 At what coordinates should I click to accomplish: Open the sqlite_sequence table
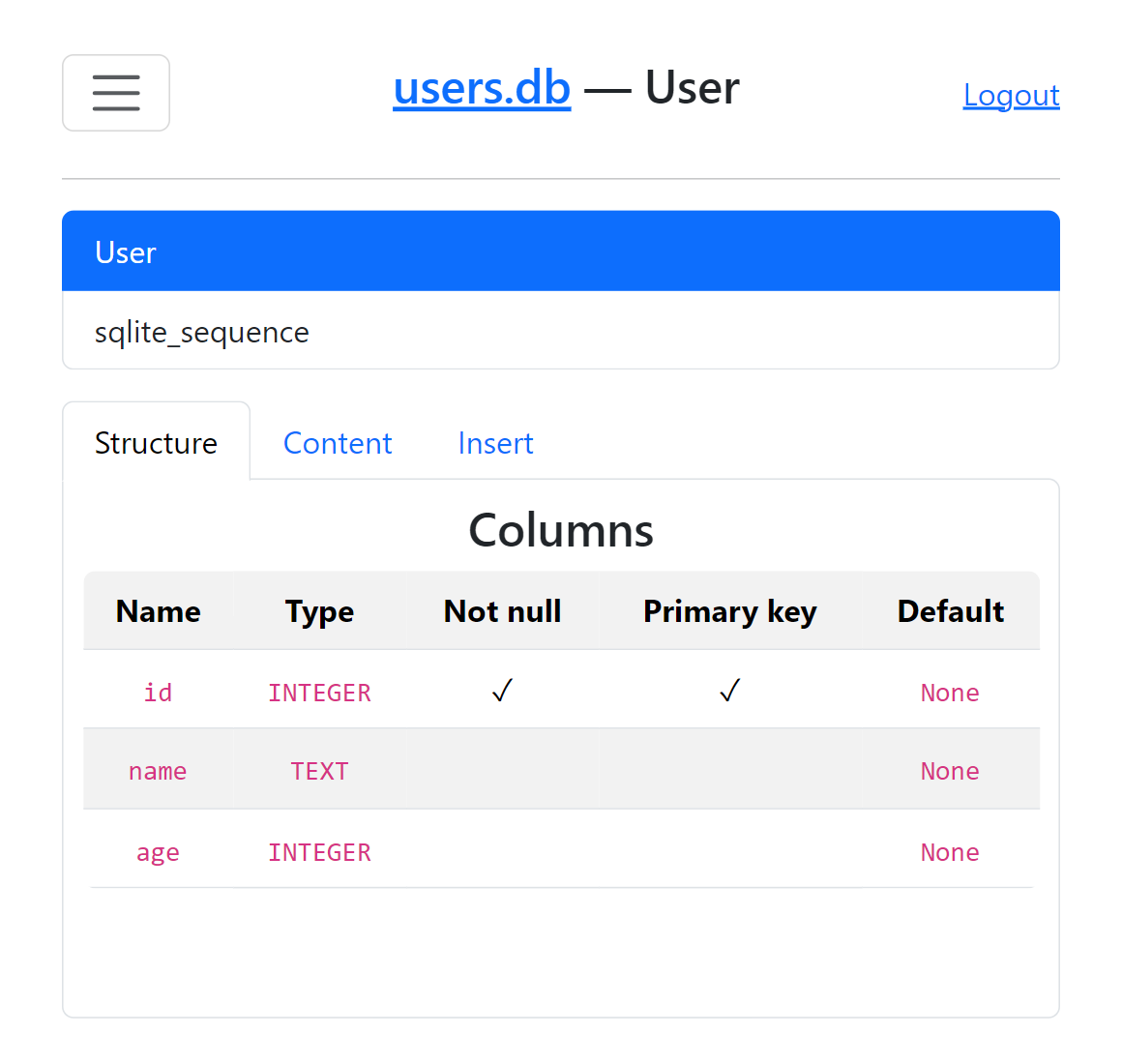(201, 332)
